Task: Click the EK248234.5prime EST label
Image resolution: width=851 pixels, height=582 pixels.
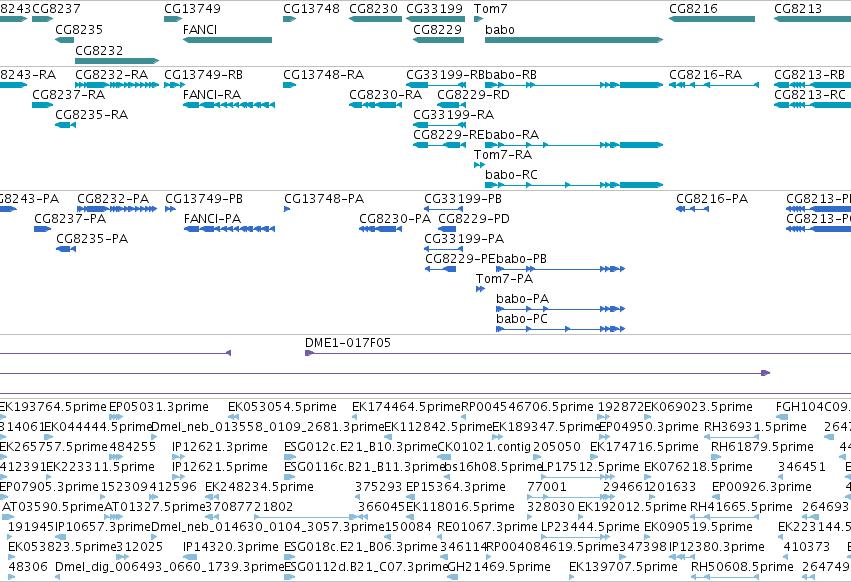Action: point(259,487)
